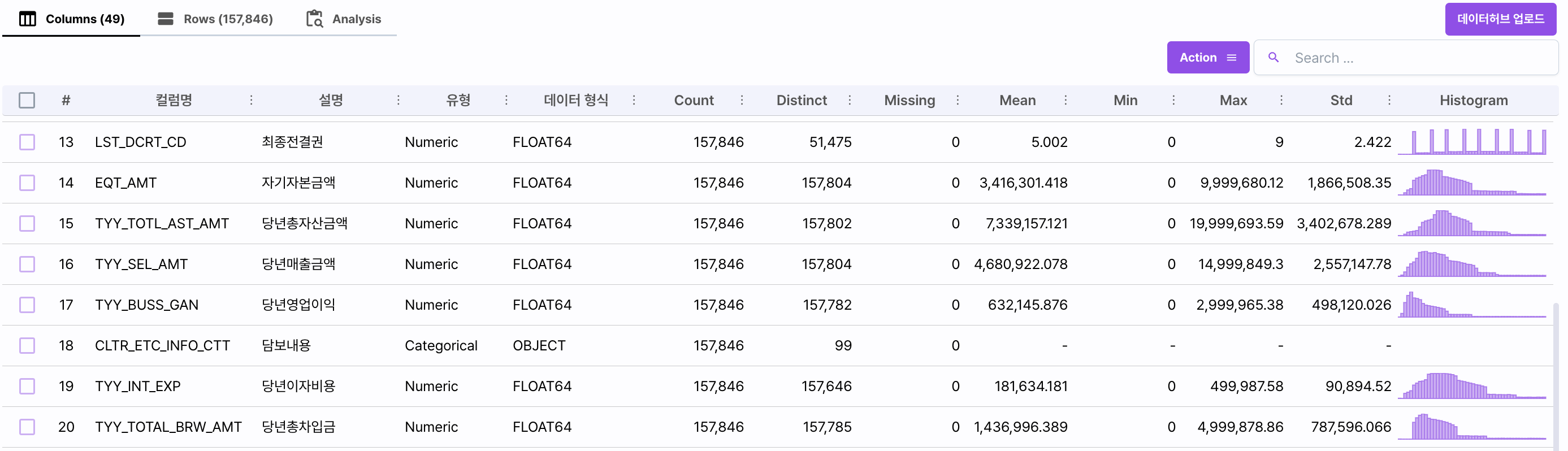Switch to the Analysis tab
The image size is (1568, 451).
click(344, 19)
